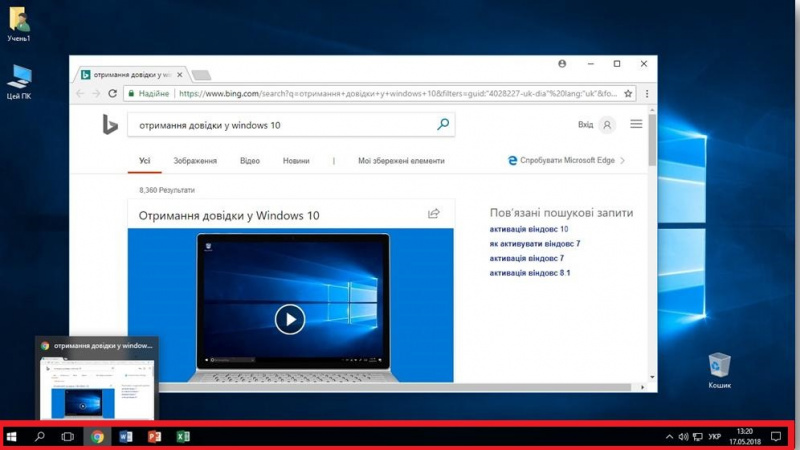This screenshot has width=800, height=450.
Task: Click the share icon on the video card
Action: coord(434,213)
